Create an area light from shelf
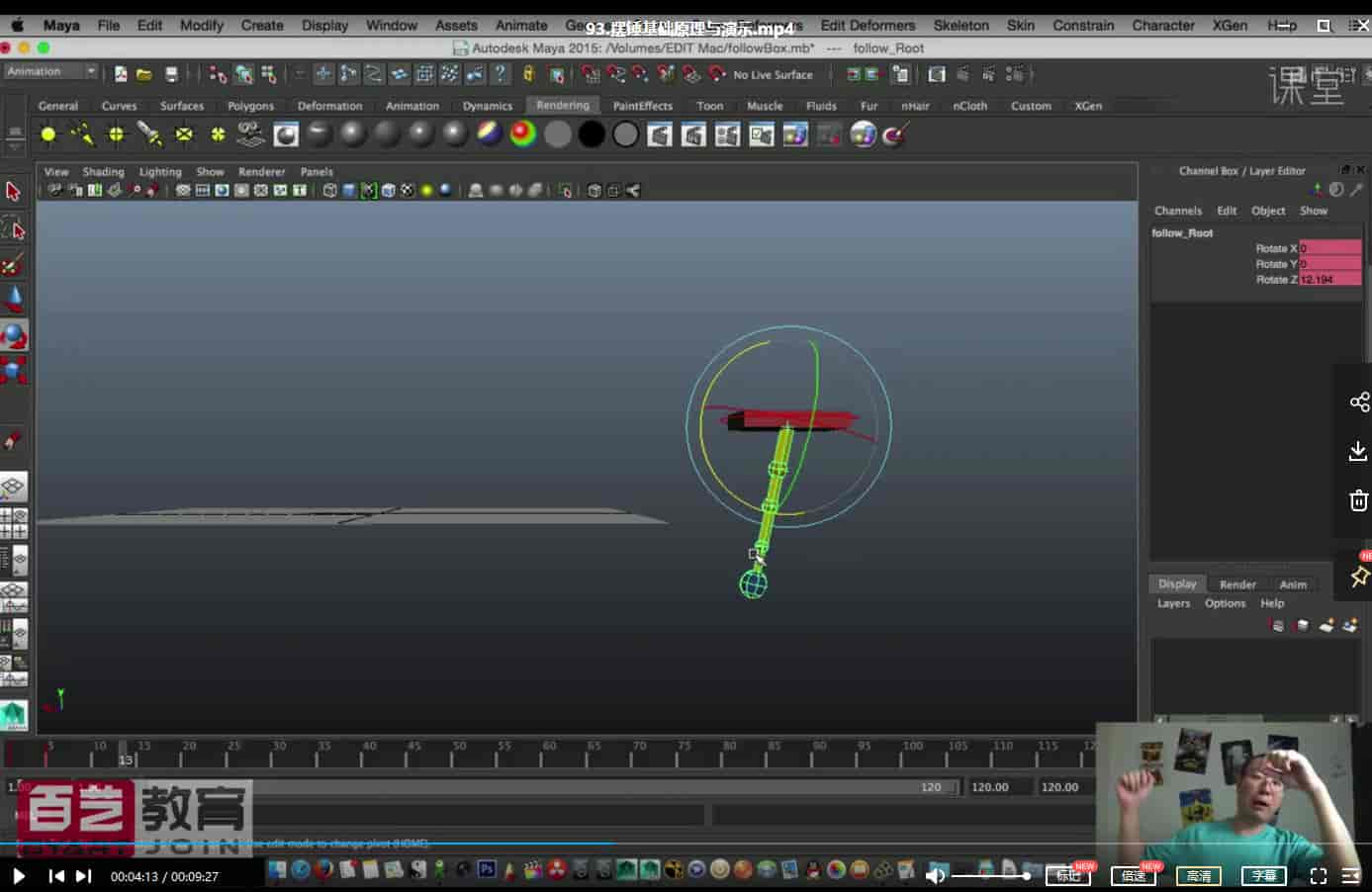Screen dimensions: 1372x892 [x=184, y=134]
